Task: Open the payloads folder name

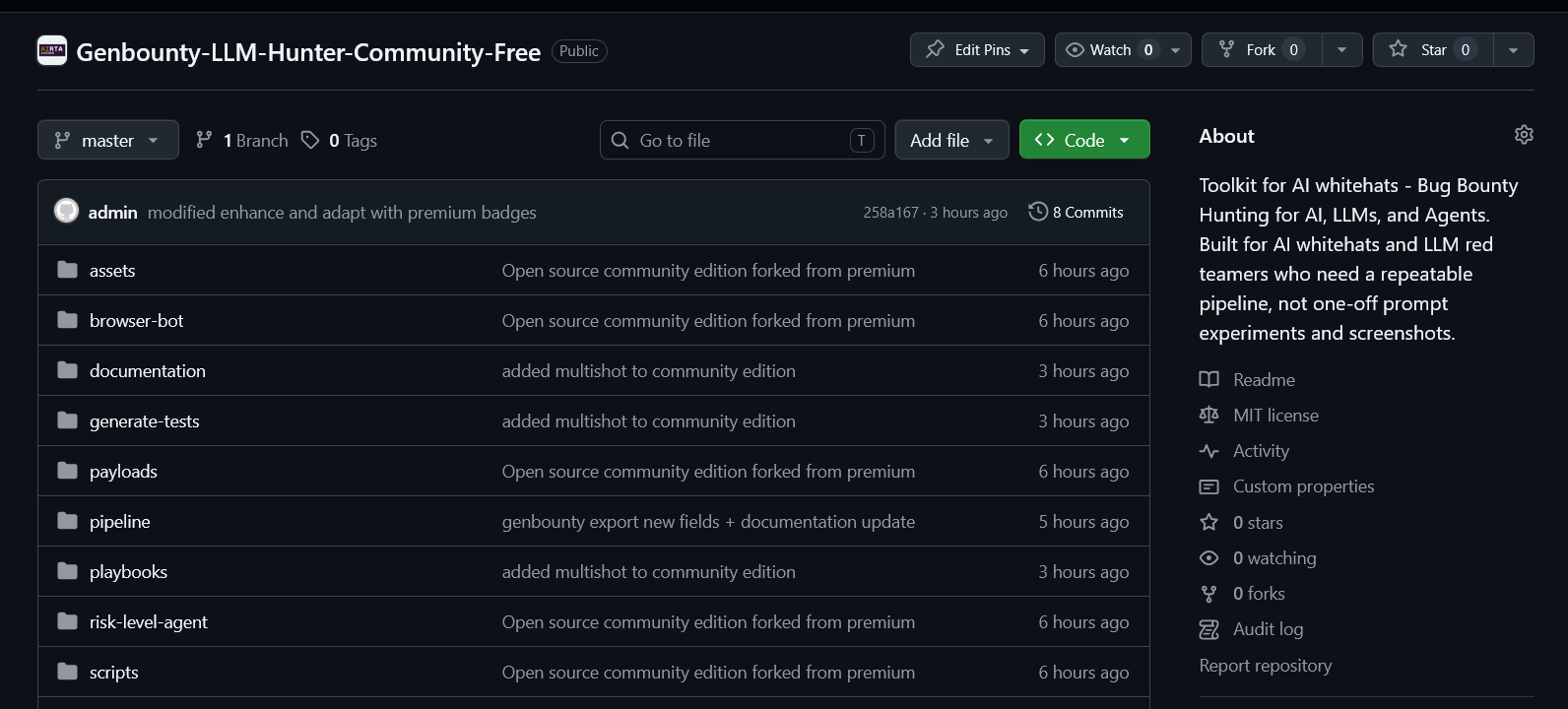Action: (123, 471)
